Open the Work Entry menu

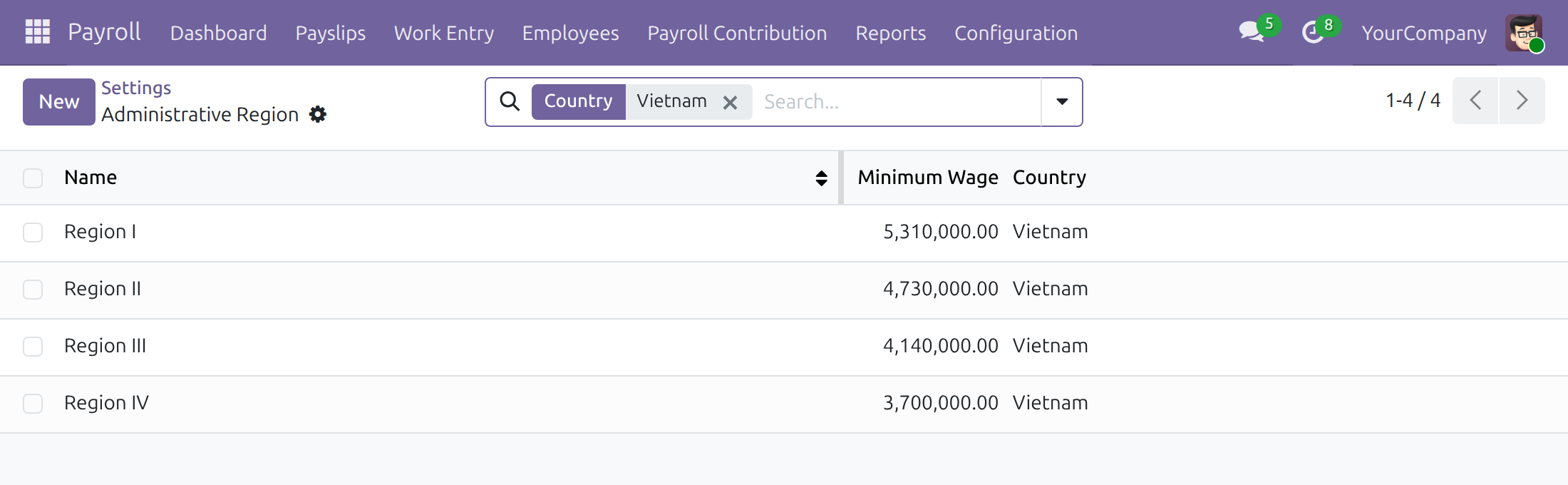pyautogui.click(x=443, y=33)
